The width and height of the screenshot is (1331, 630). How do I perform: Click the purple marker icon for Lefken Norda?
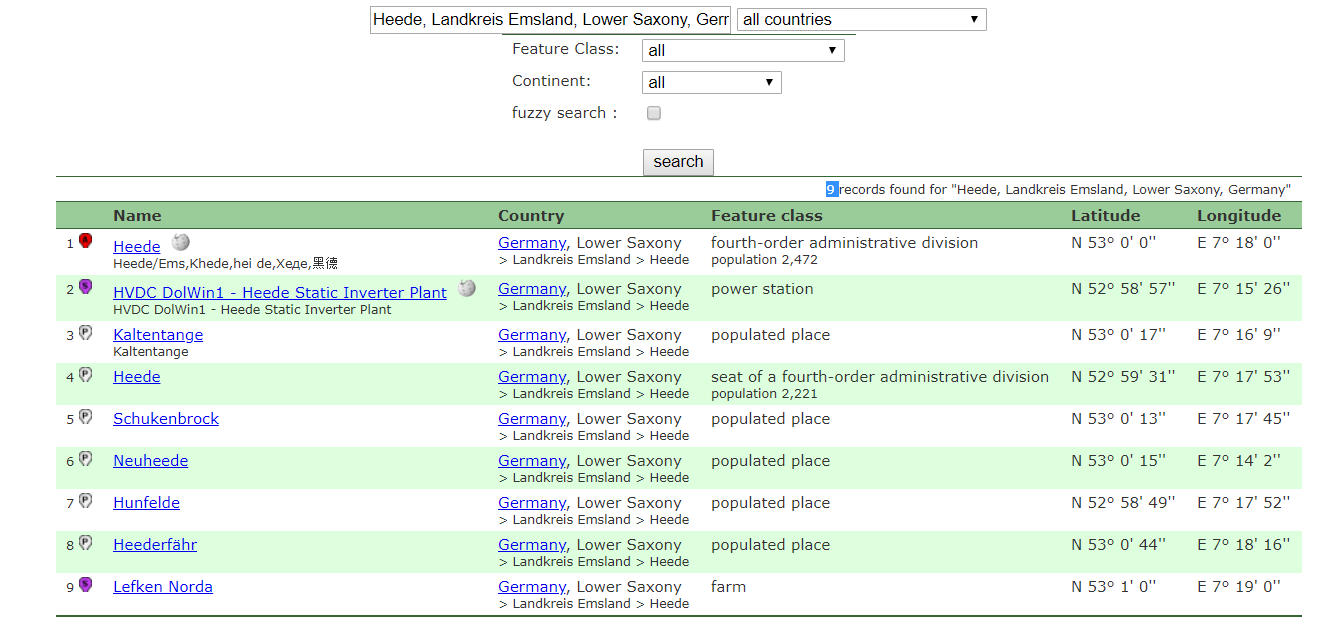(x=86, y=585)
